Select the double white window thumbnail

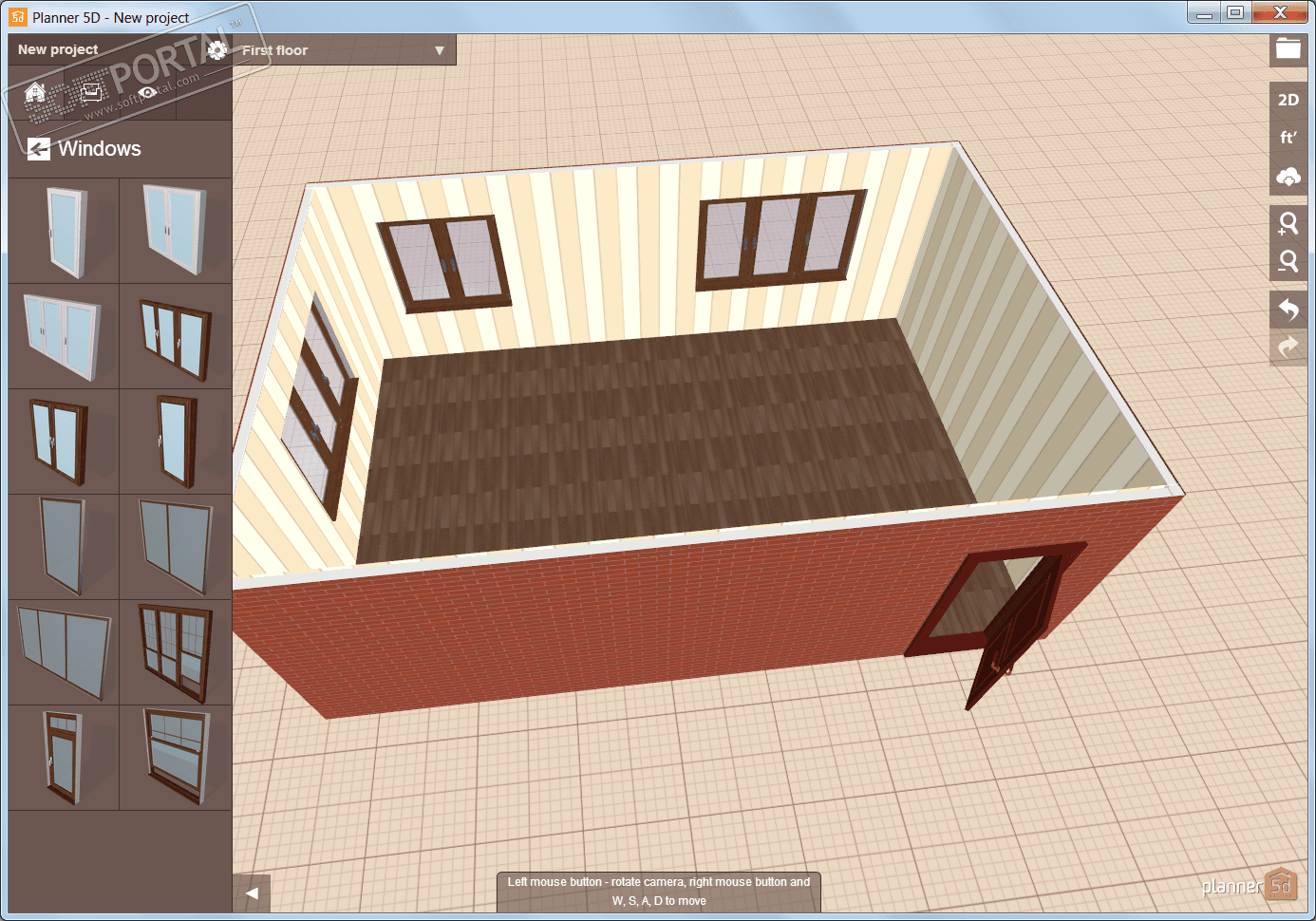coord(176,231)
